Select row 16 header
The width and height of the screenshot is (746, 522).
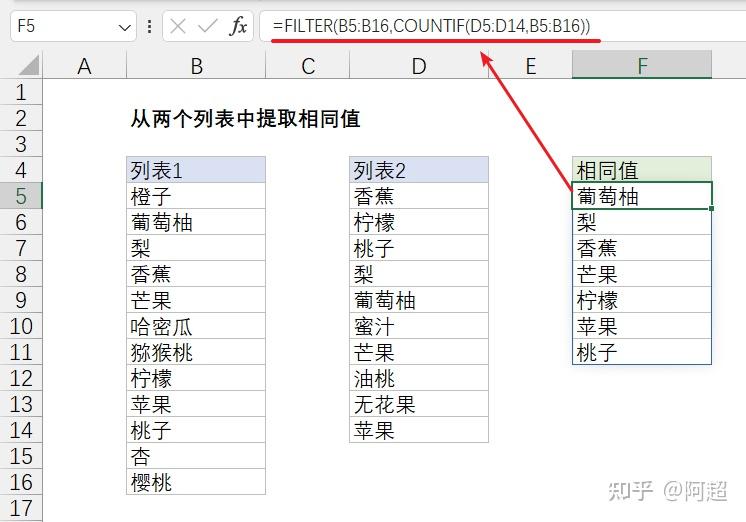tap(21, 482)
